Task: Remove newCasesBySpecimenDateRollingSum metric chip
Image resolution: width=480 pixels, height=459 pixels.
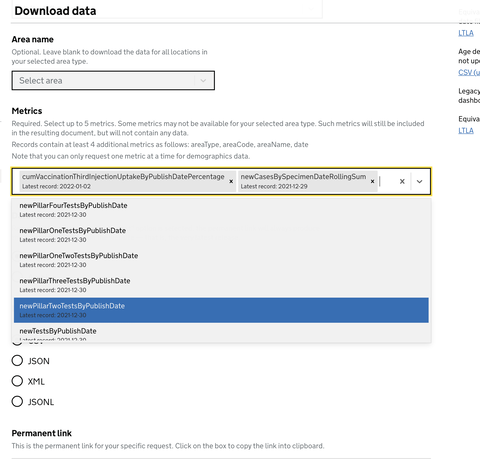Action: 372,181
